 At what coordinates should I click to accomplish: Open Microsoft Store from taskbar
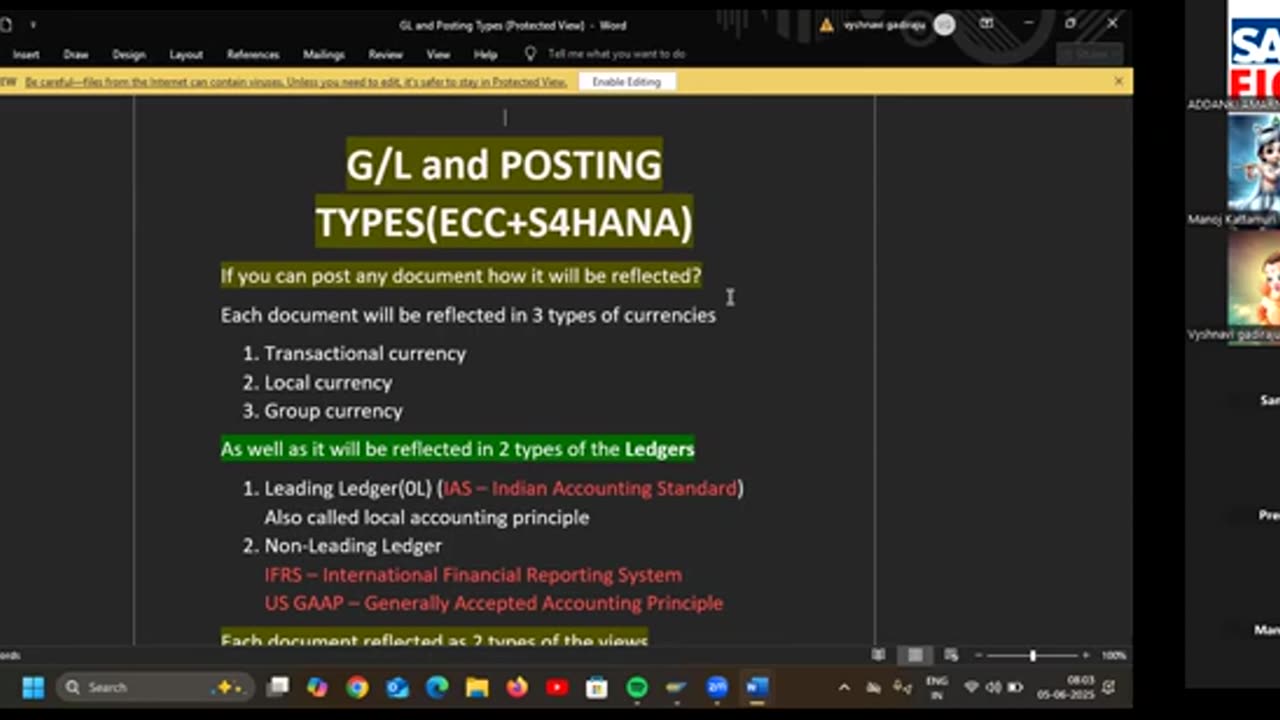597,687
